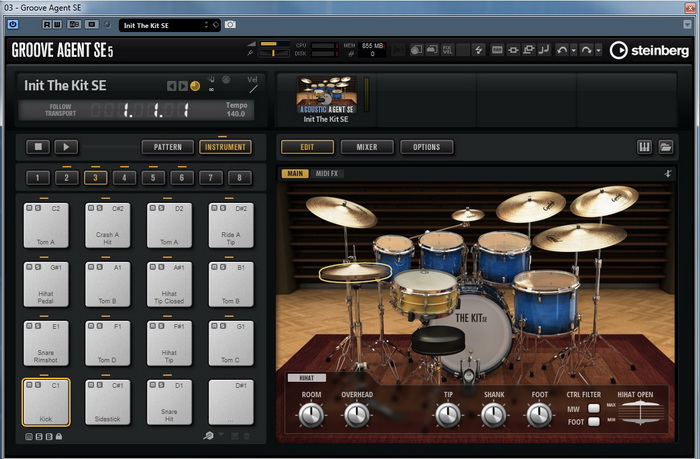Select pad group 4
Viewport: 700px width, 459px height.
click(x=124, y=178)
